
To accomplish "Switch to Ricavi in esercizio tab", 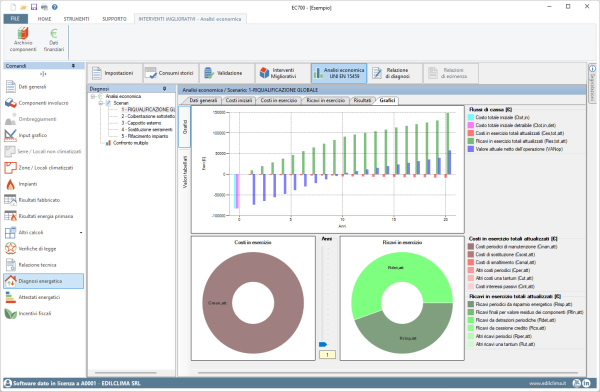I will (x=326, y=100).
